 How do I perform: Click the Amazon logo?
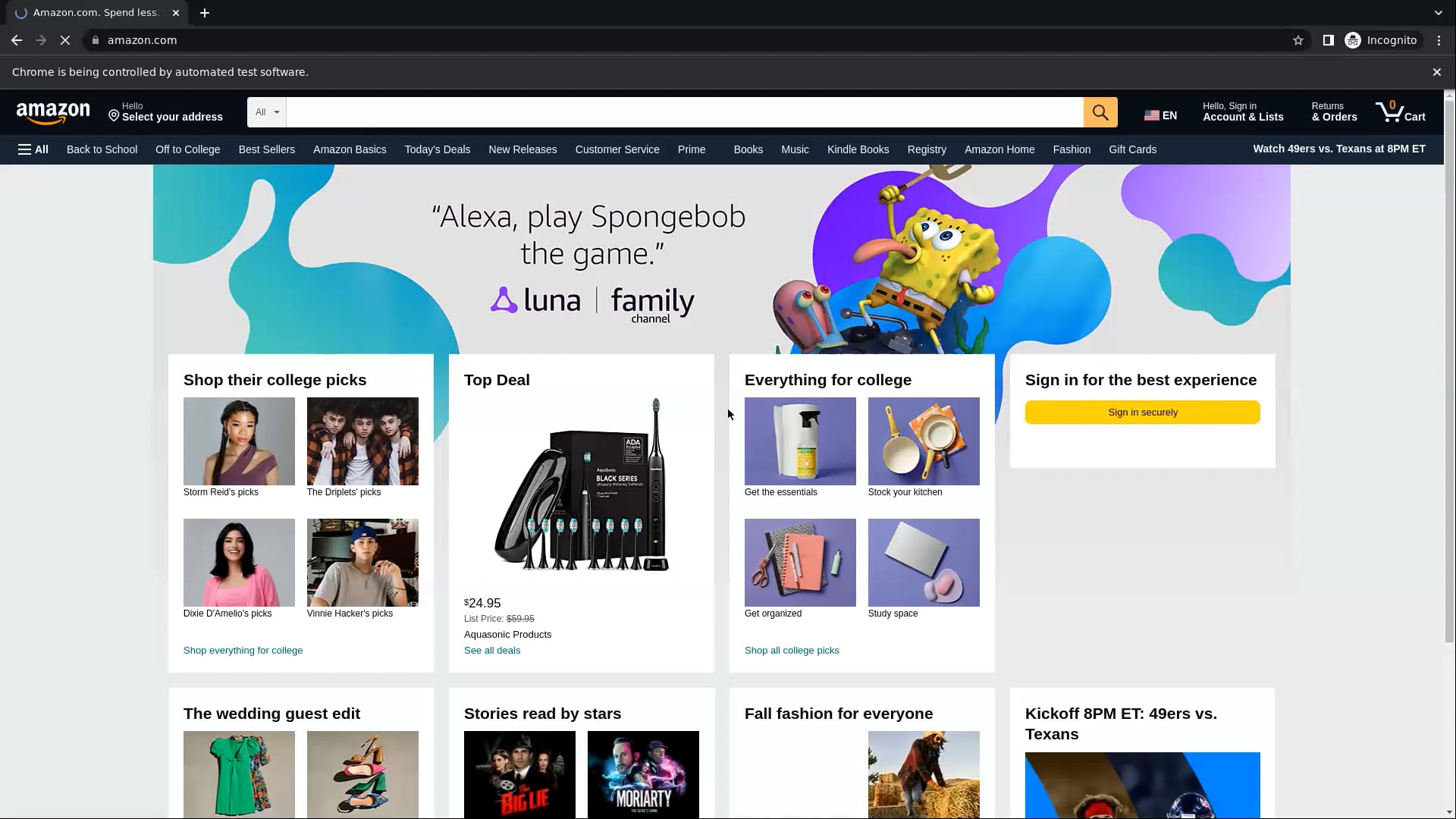click(53, 113)
